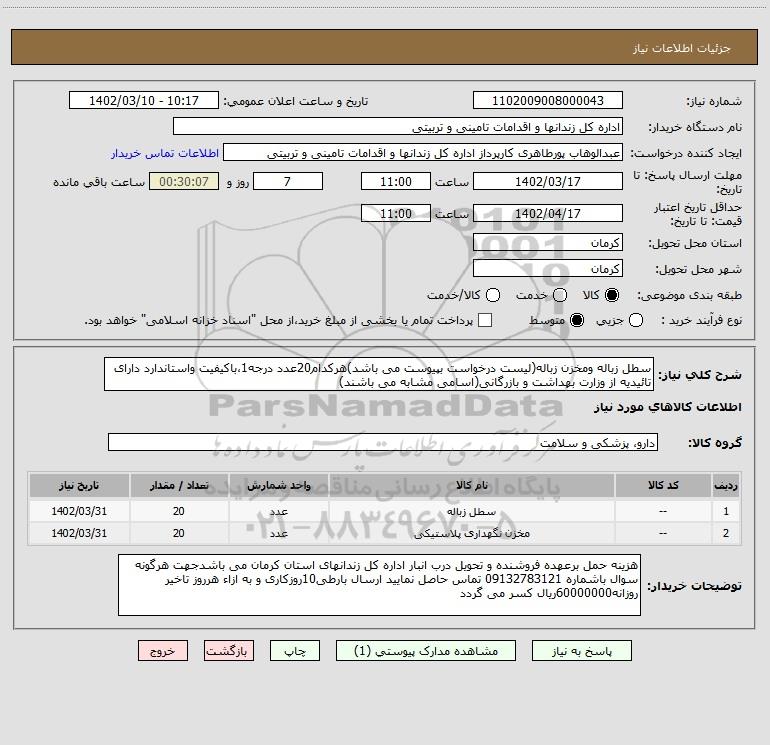770x745 pixels.
Task: Click the buyer notes text box
Action: tap(380, 585)
